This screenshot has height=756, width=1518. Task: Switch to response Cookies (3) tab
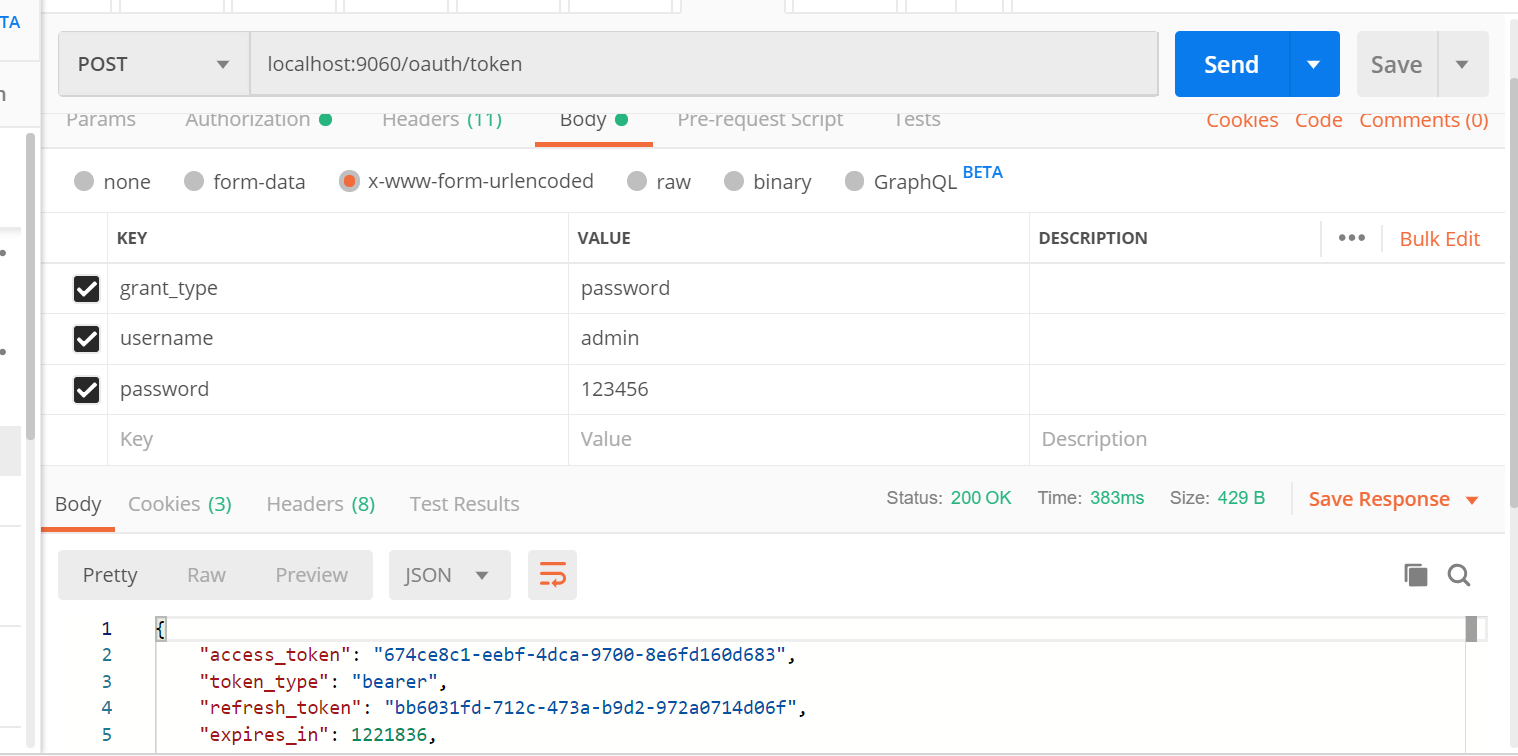[180, 504]
